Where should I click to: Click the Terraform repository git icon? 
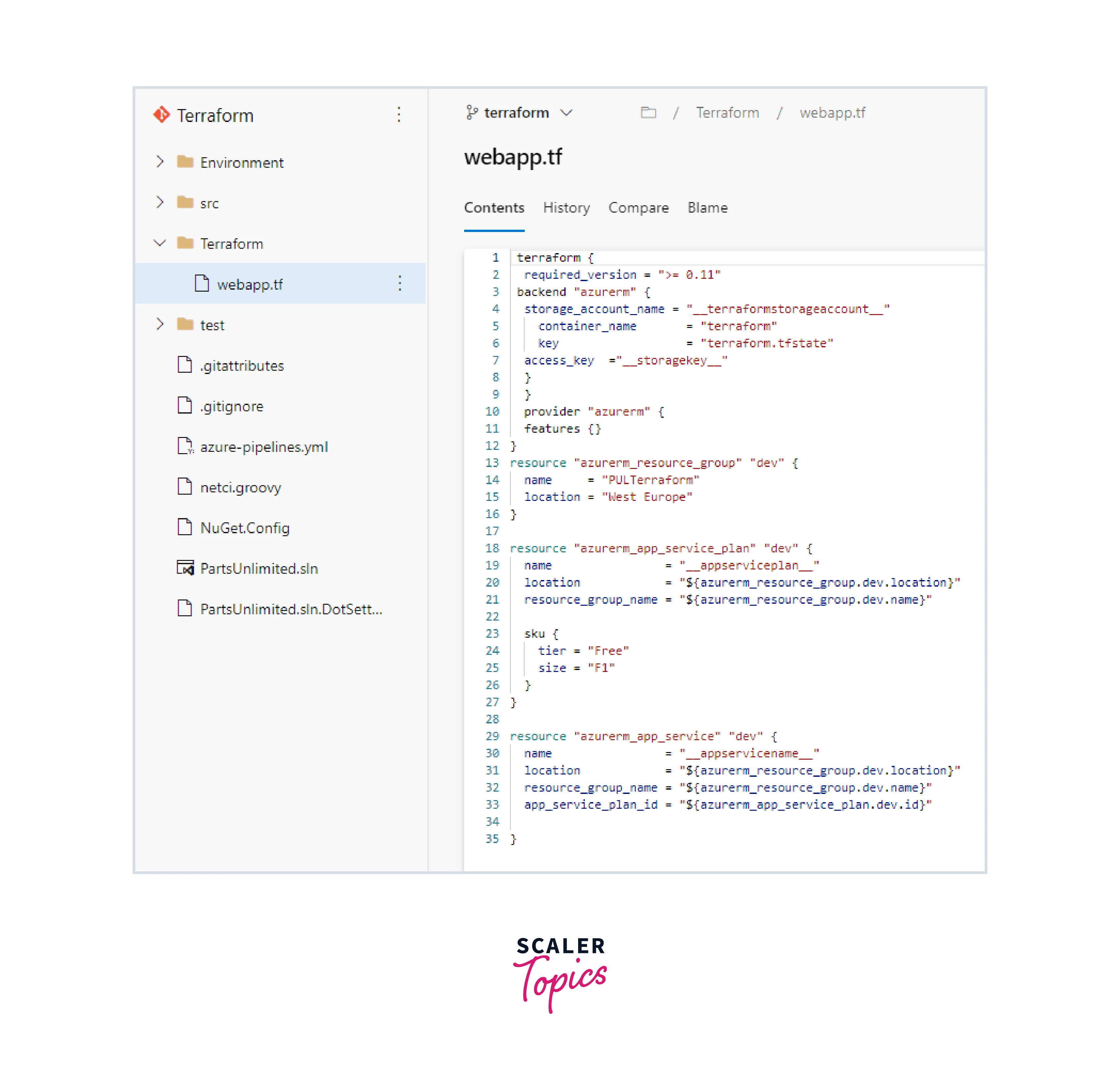click(162, 115)
